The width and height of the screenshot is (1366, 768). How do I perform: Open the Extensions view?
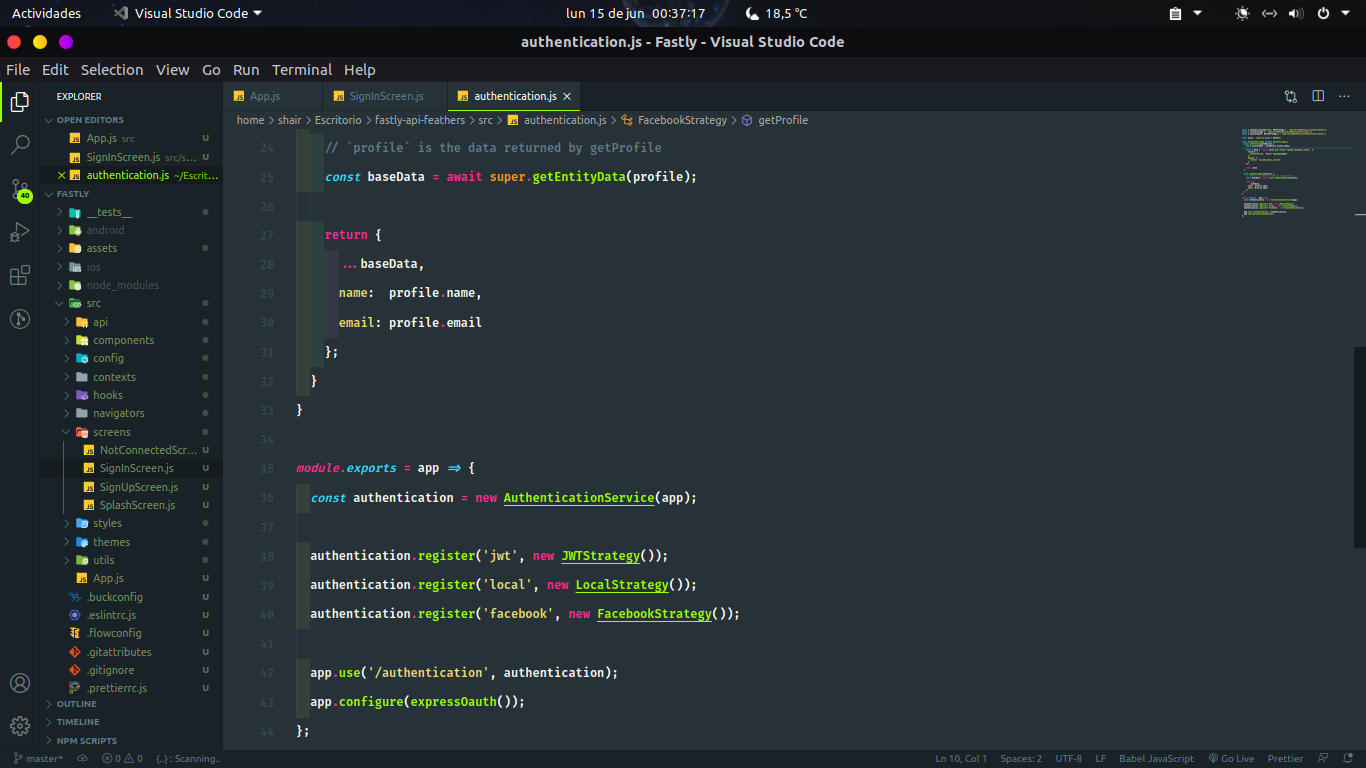click(x=20, y=275)
